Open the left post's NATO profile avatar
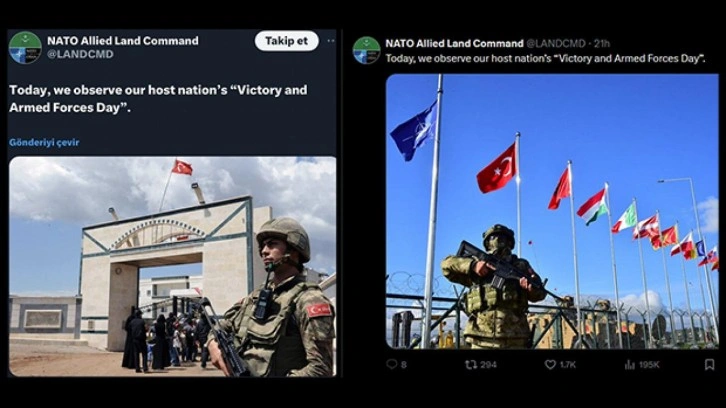Screen dimensions: 726x408 coord(25,47)
